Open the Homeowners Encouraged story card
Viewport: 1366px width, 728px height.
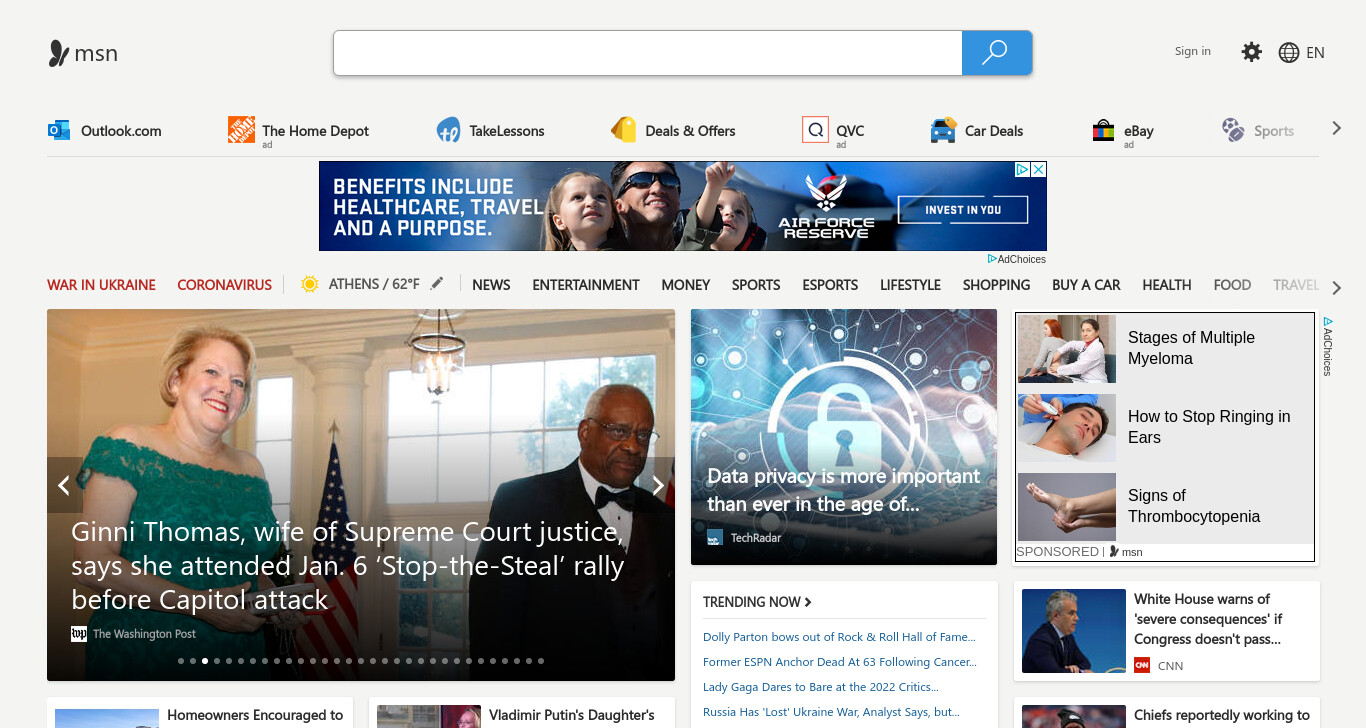coord(200,713)
